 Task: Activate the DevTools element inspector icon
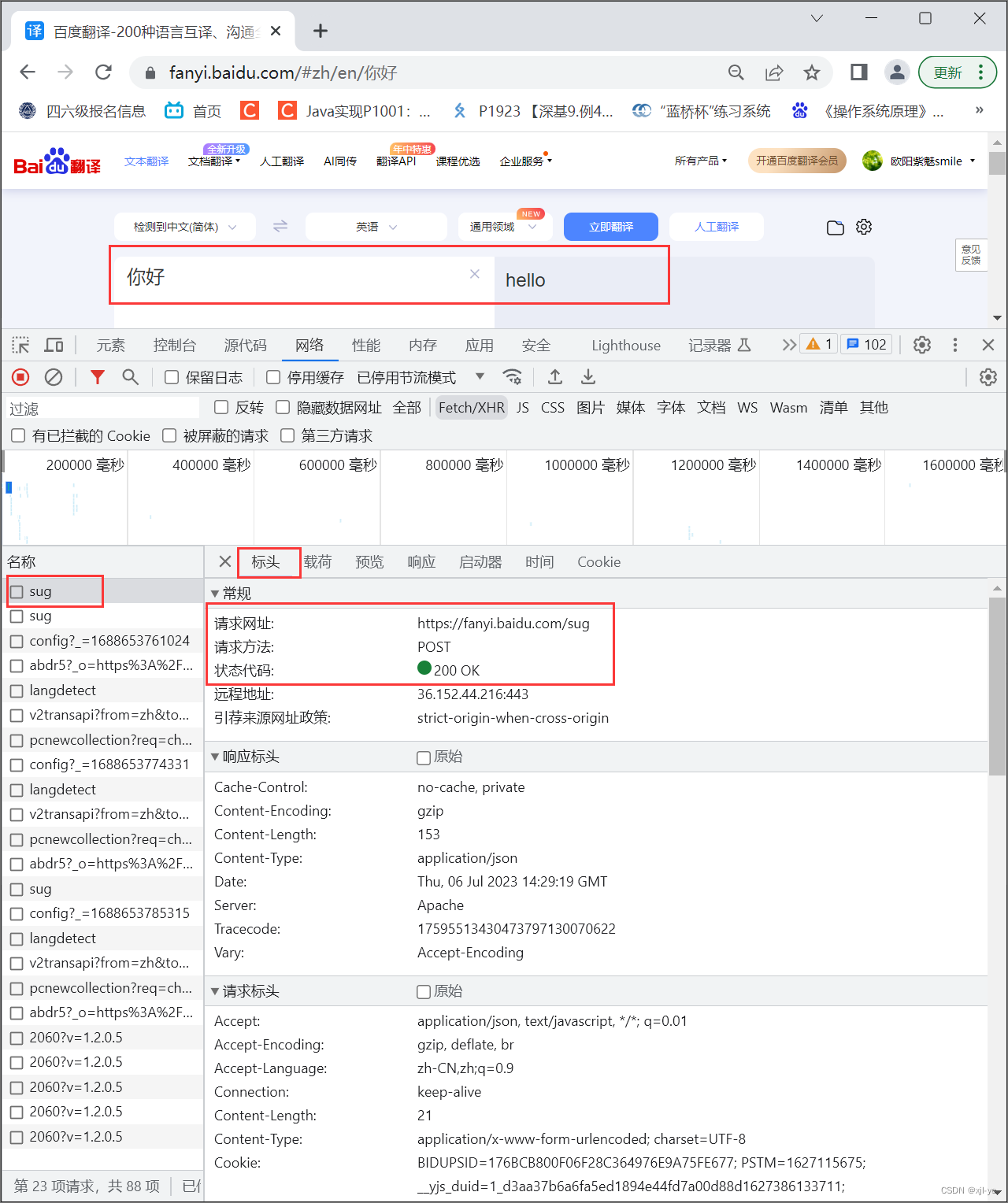coord(20,345)
